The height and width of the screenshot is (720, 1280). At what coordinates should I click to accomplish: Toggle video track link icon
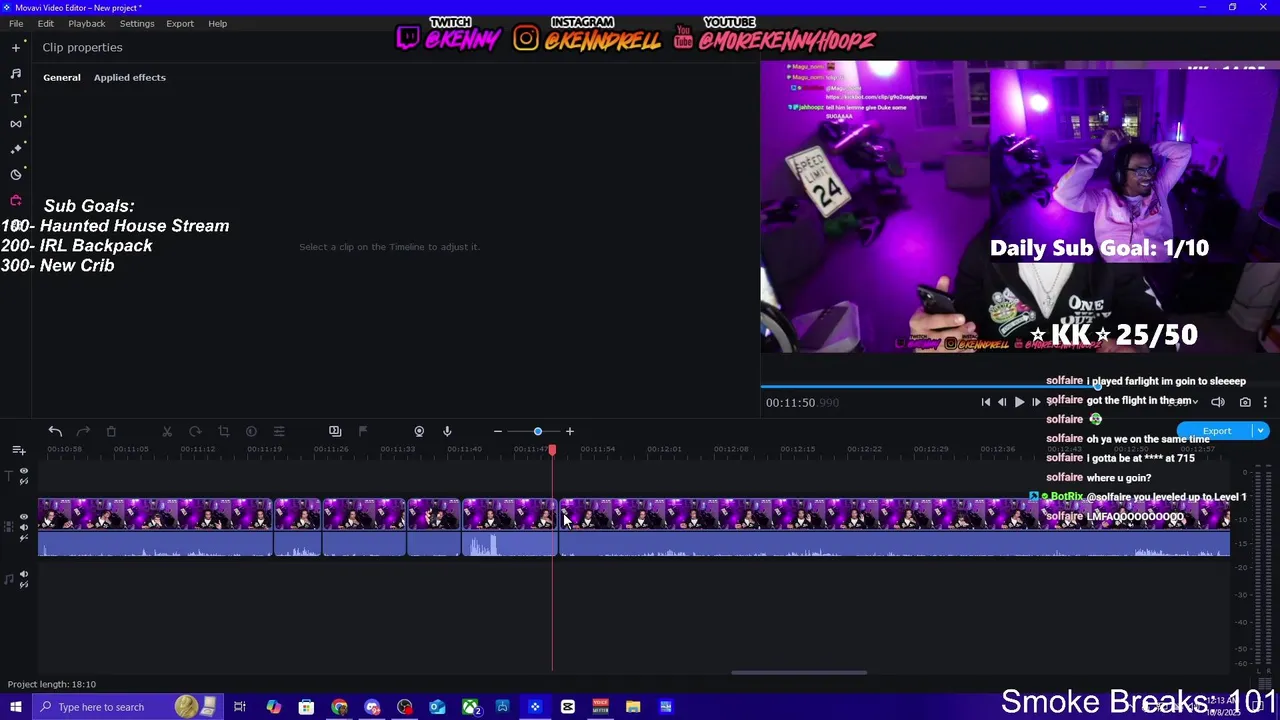point(24,539)
